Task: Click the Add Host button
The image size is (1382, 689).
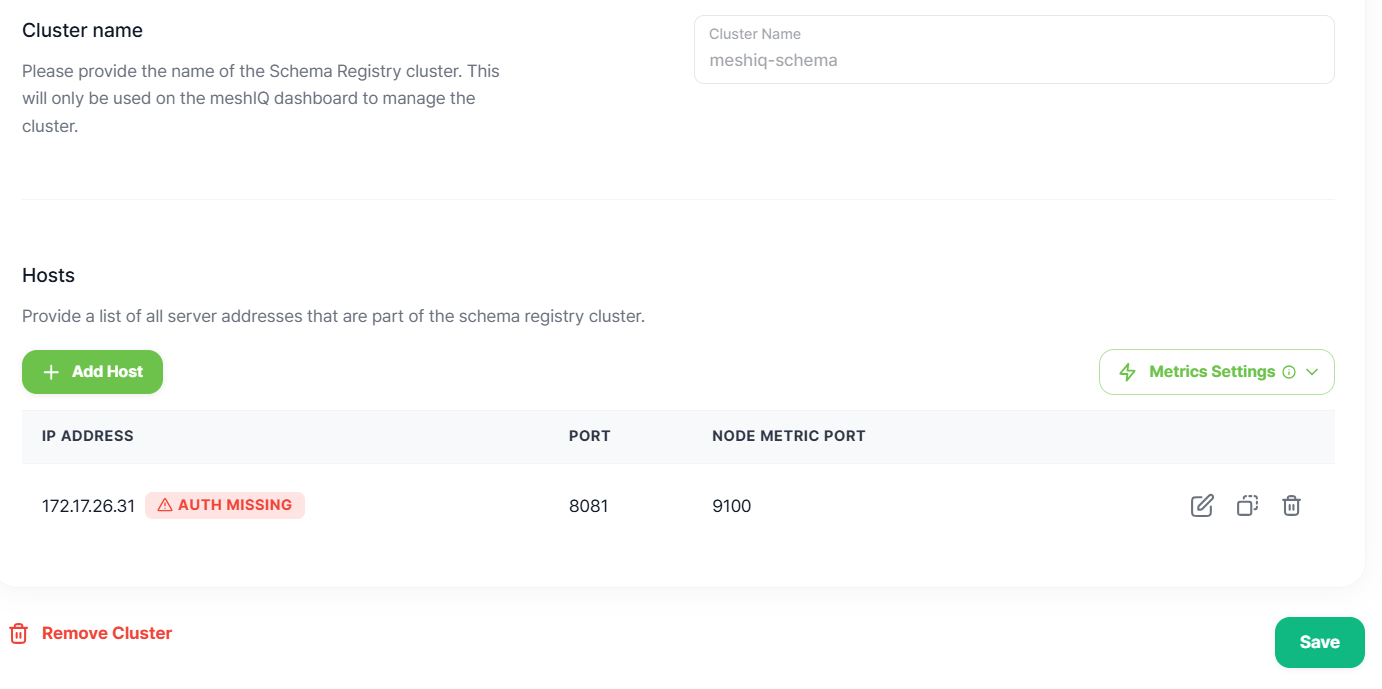Action: 92,372
